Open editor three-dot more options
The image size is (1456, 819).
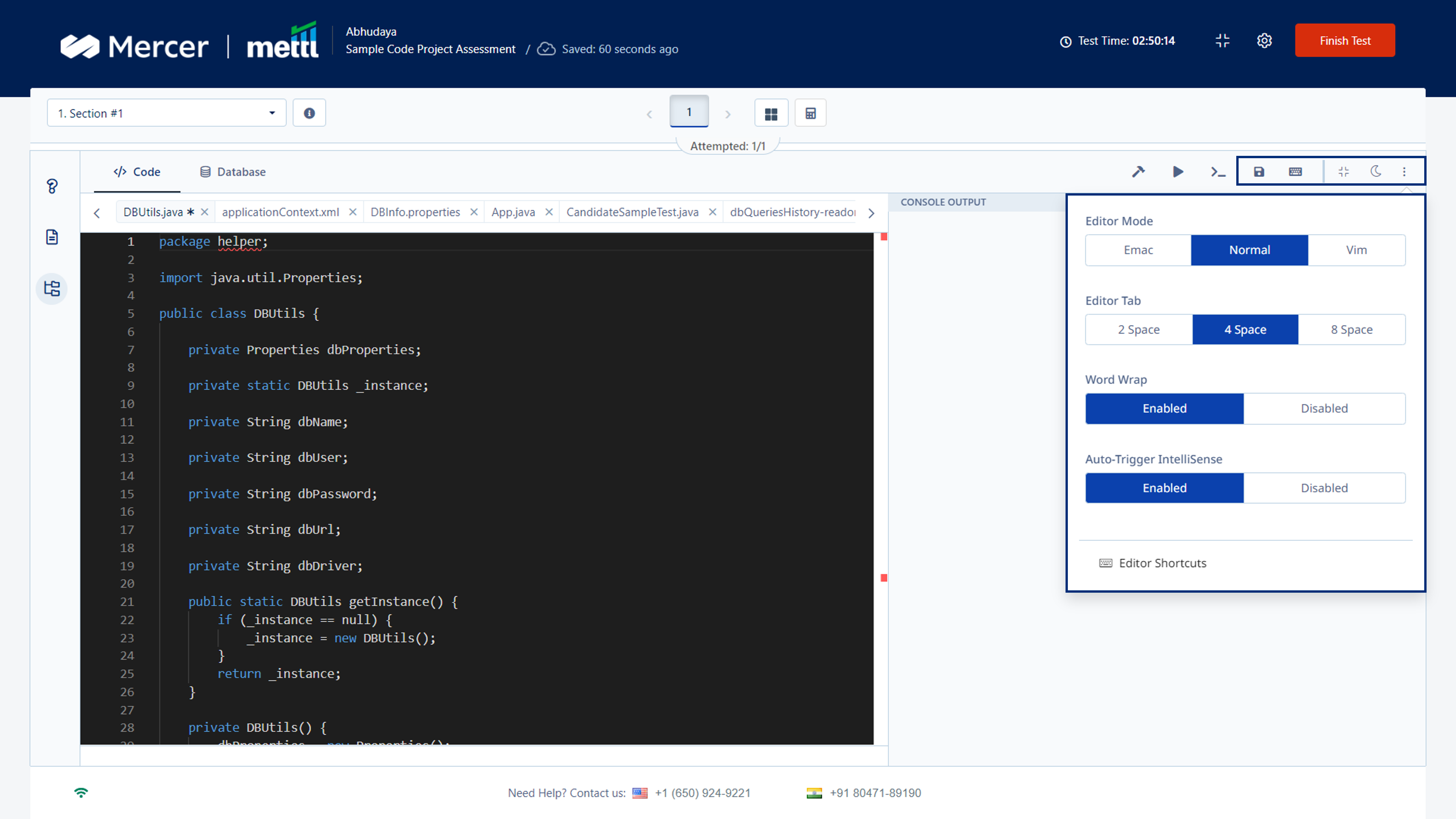click(x=1405, y=172)
